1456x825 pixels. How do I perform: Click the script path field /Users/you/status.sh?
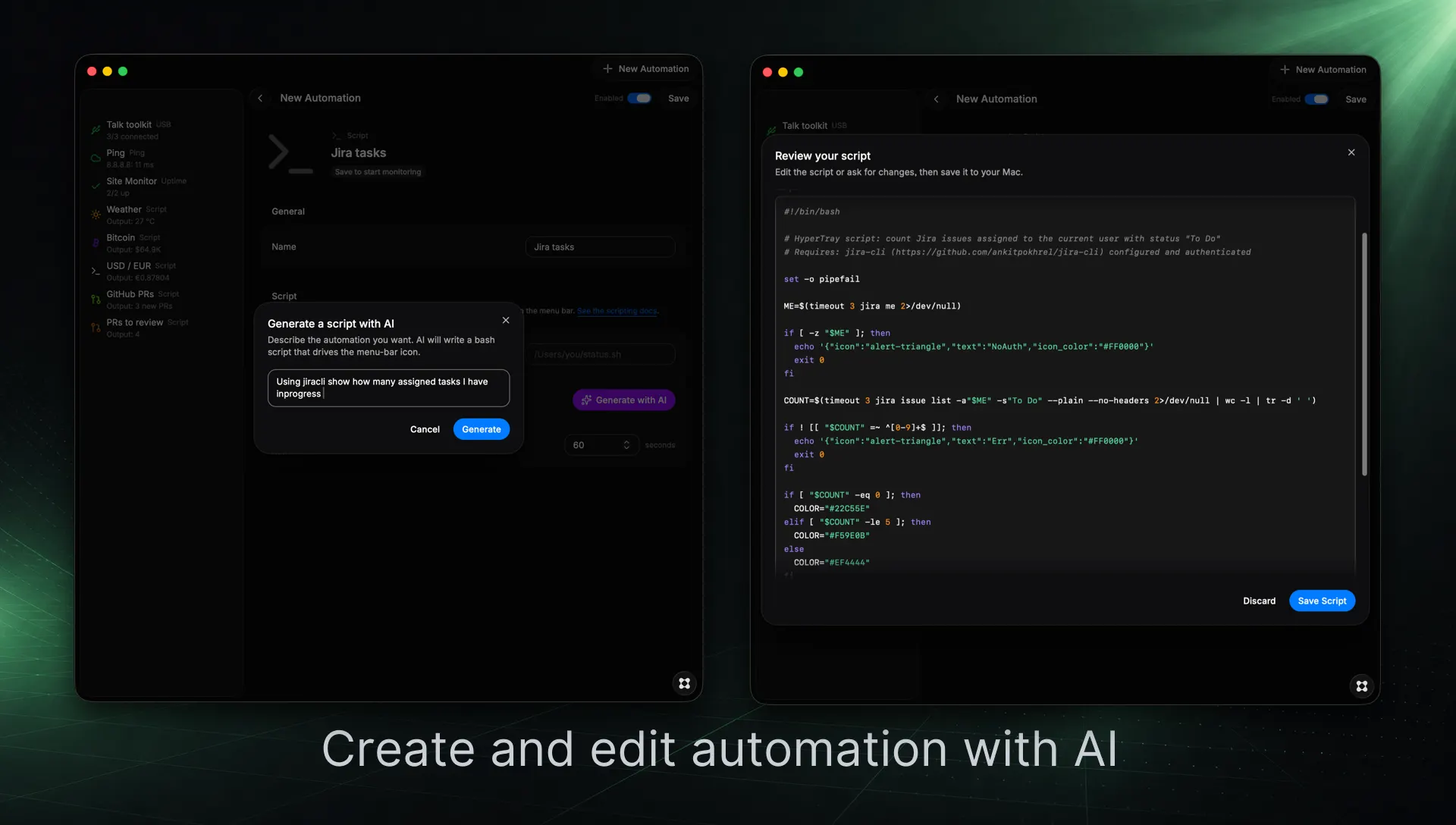point(601,354)
